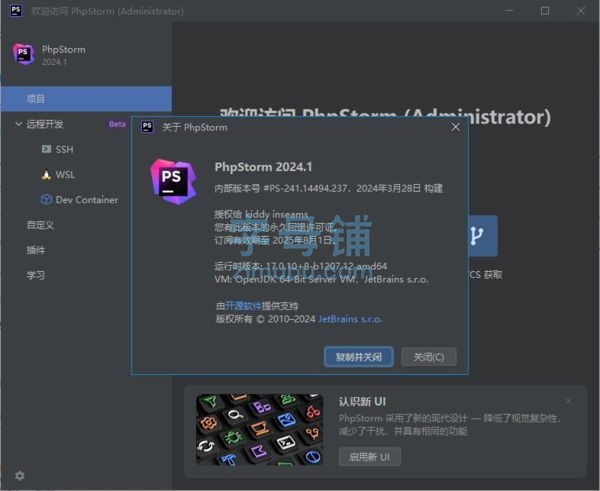Screen dimensions: 600x491
Task: Dismiss the 认识新 UI banner with its X
Action: [x=569, y=401]
